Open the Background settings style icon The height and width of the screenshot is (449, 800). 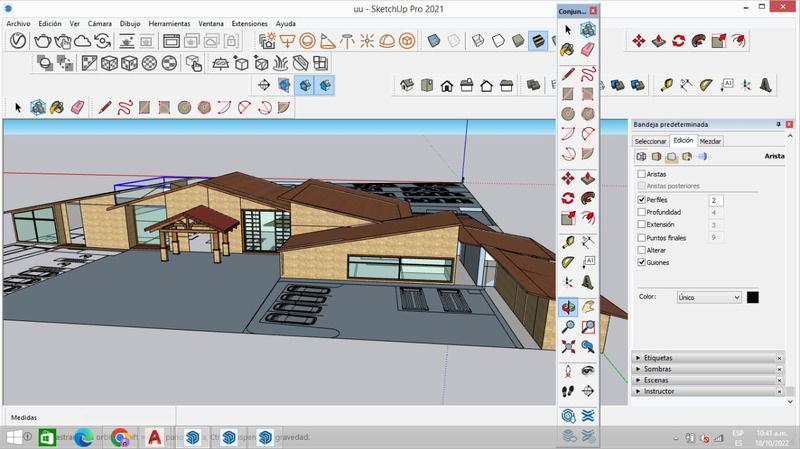(671, 157)
